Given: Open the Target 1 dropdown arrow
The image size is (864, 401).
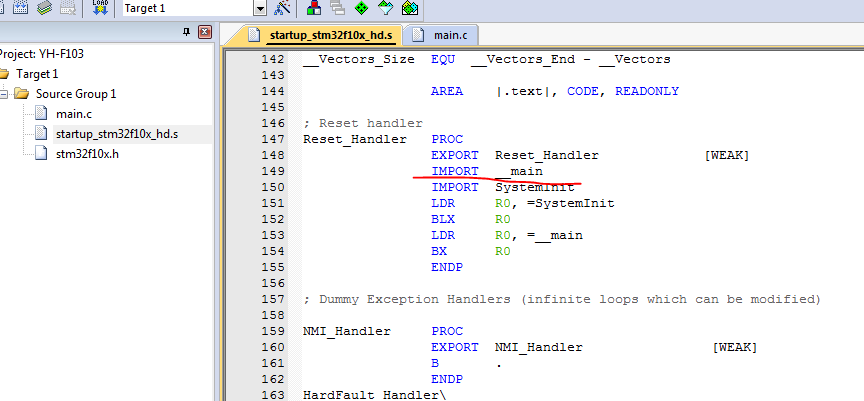Looking at the screenshot, I should [x=260, y=8].
